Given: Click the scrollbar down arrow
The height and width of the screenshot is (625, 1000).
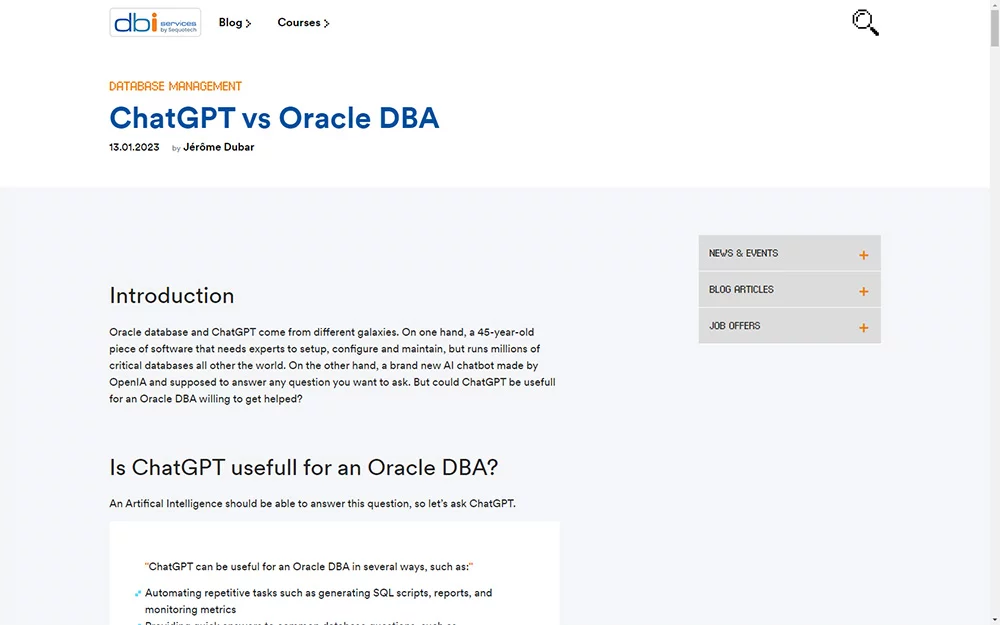Looking at the screenshot, I should pyautogui.click(x=994, y=621).
